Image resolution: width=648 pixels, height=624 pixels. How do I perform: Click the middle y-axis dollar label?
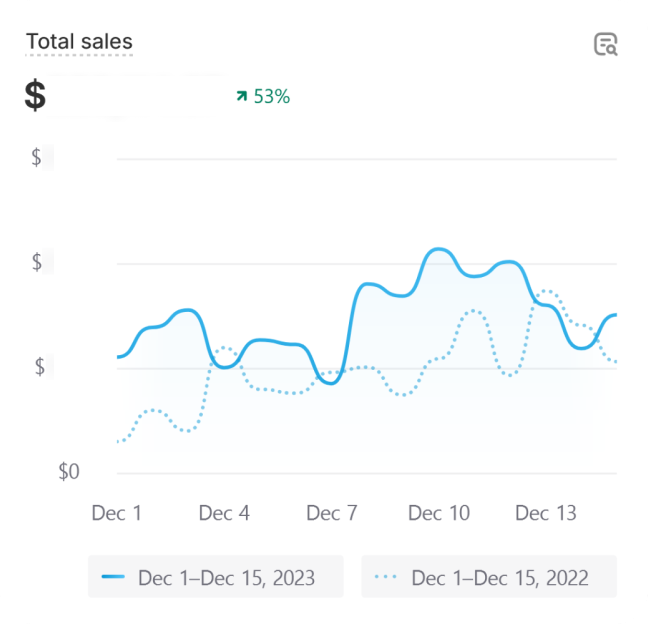point(37,262)
